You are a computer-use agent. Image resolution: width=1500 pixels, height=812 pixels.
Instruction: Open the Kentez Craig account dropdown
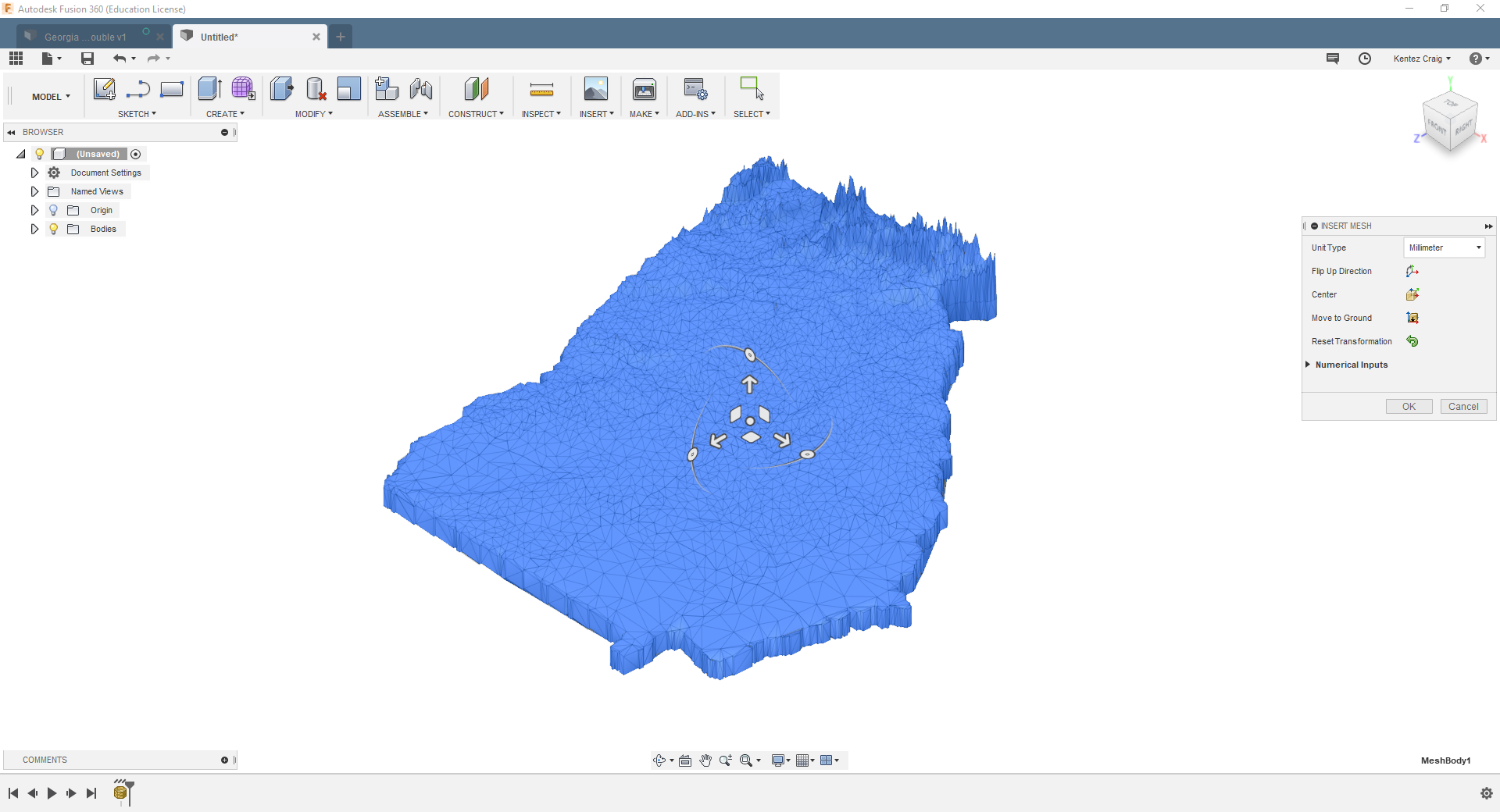[1422, 59]
